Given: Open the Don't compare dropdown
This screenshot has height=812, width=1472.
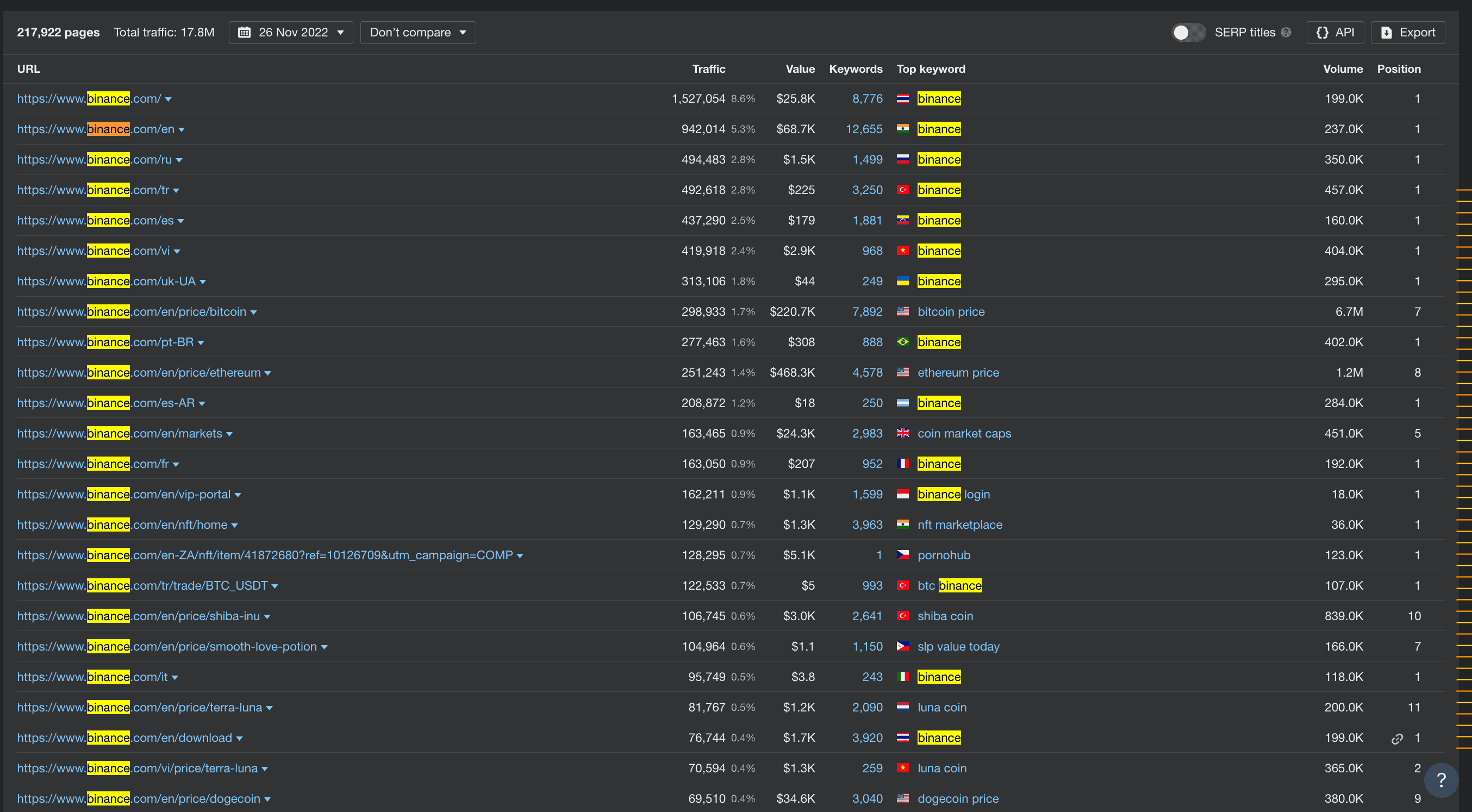Looking at the screenshot, I should click(417, 33).
